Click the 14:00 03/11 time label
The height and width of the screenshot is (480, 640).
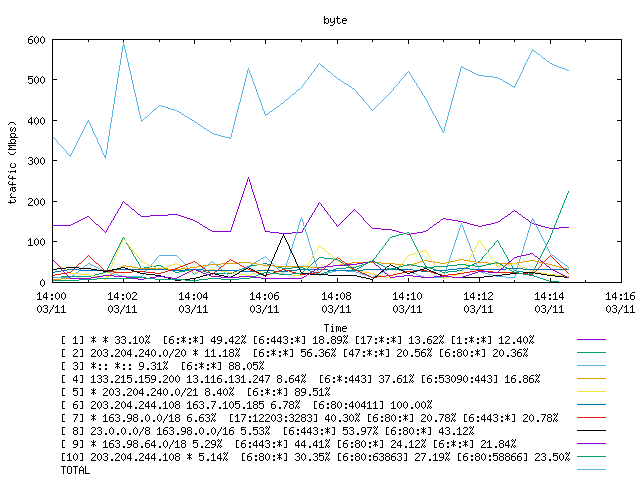[x=51, y=302]
